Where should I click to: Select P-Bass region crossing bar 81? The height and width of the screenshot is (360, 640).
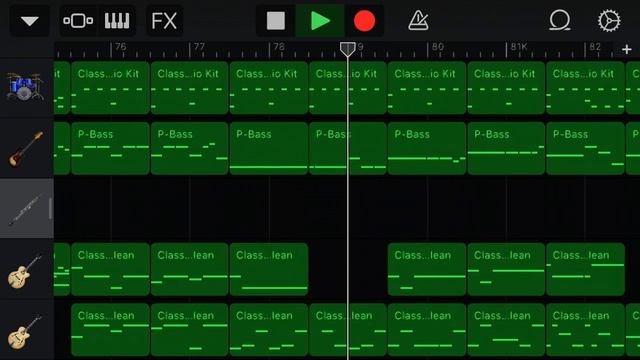coord(506,149)
